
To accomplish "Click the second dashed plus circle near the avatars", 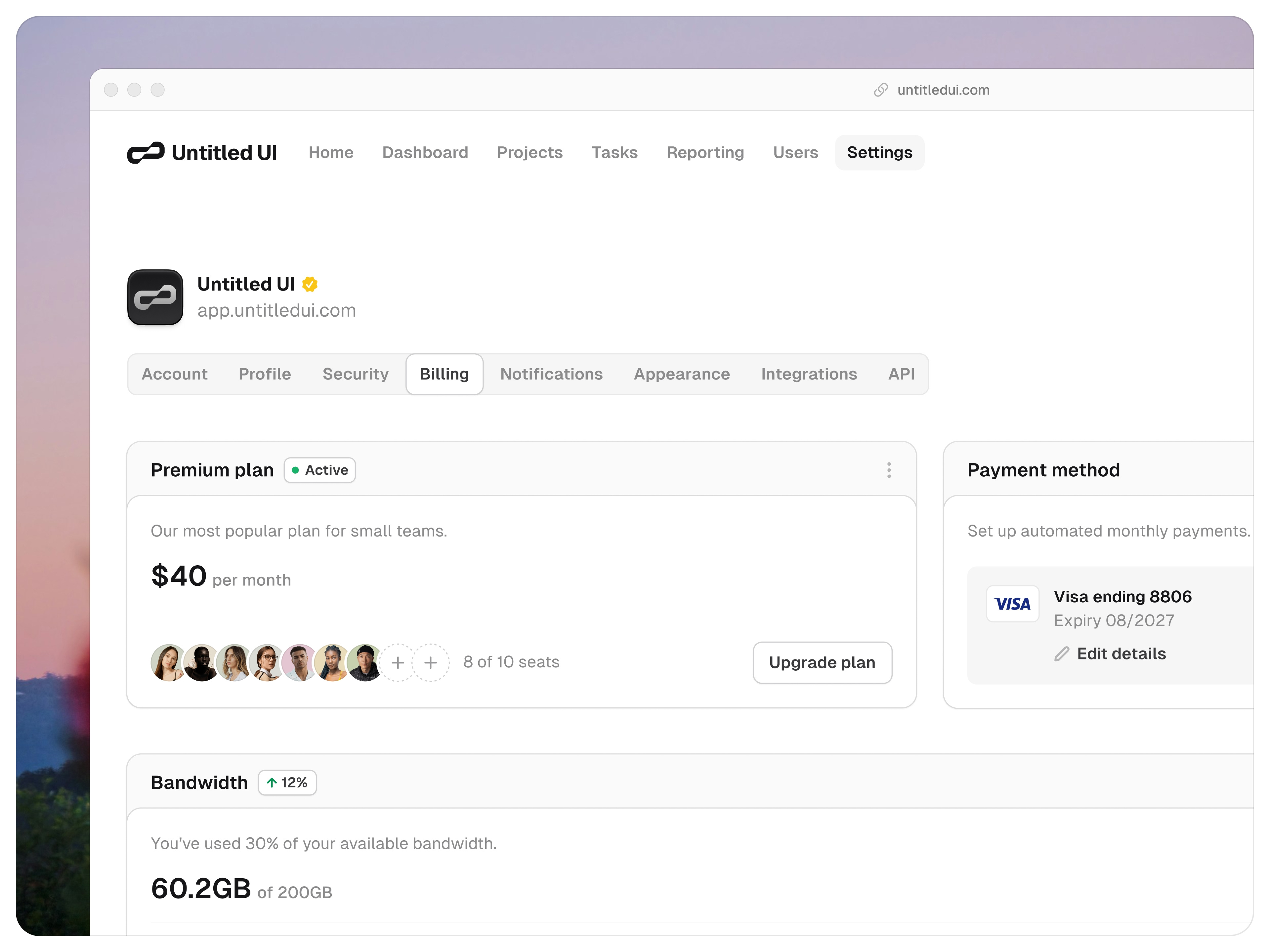I will (431, 662).
